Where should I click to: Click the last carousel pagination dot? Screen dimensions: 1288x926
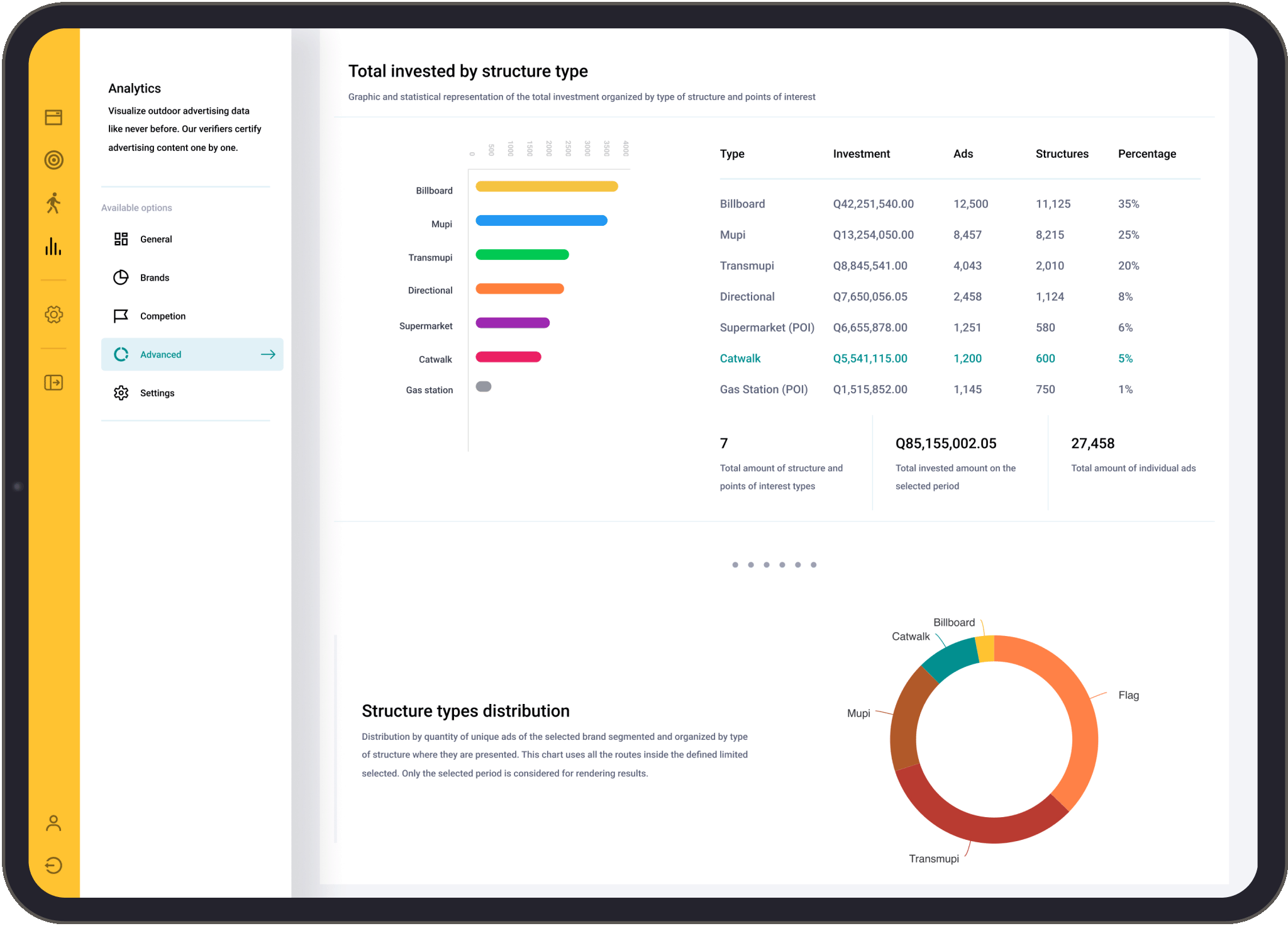(x=813, y=565)
